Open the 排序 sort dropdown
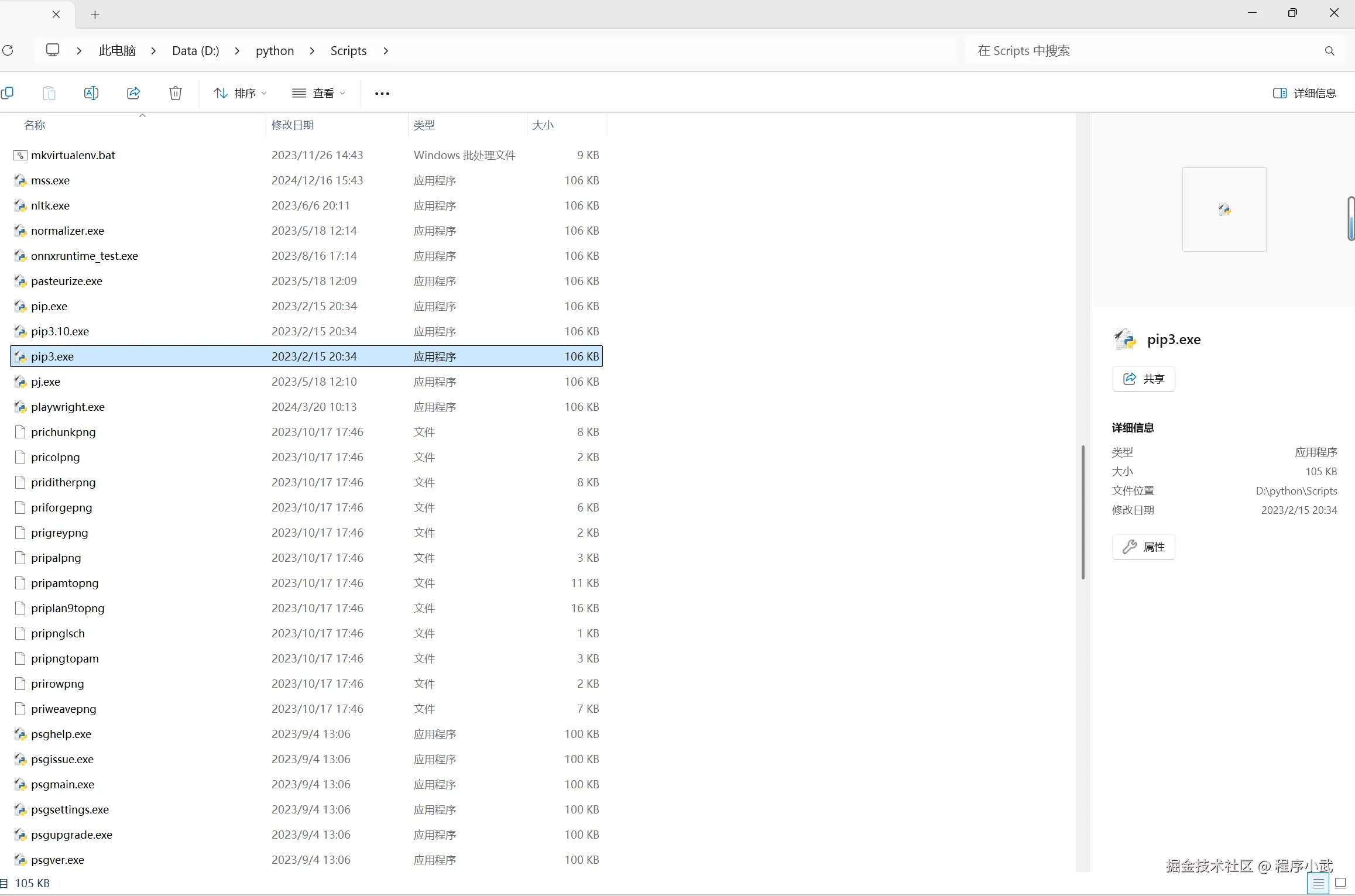Viewport: 1355px width, 896px height. (240, 93)
